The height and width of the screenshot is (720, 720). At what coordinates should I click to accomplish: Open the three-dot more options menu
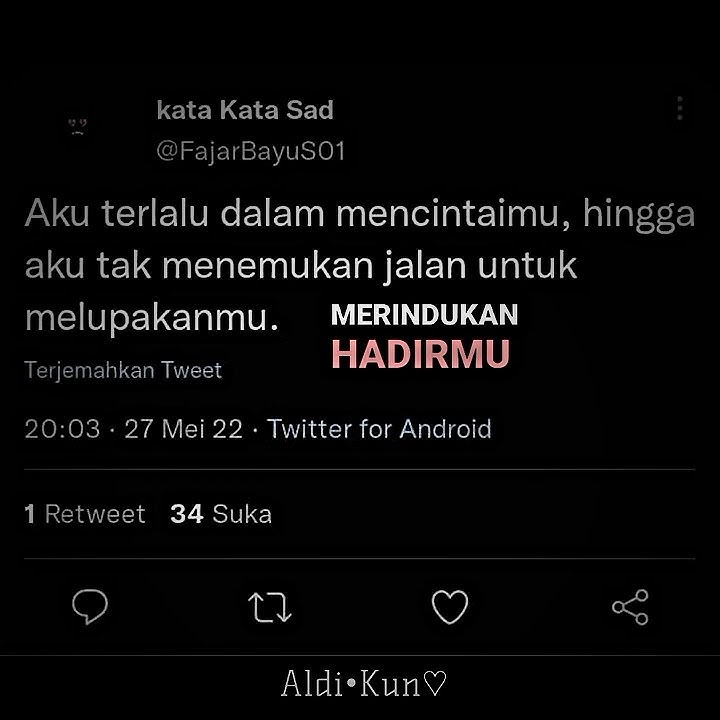tap(680, 108)
